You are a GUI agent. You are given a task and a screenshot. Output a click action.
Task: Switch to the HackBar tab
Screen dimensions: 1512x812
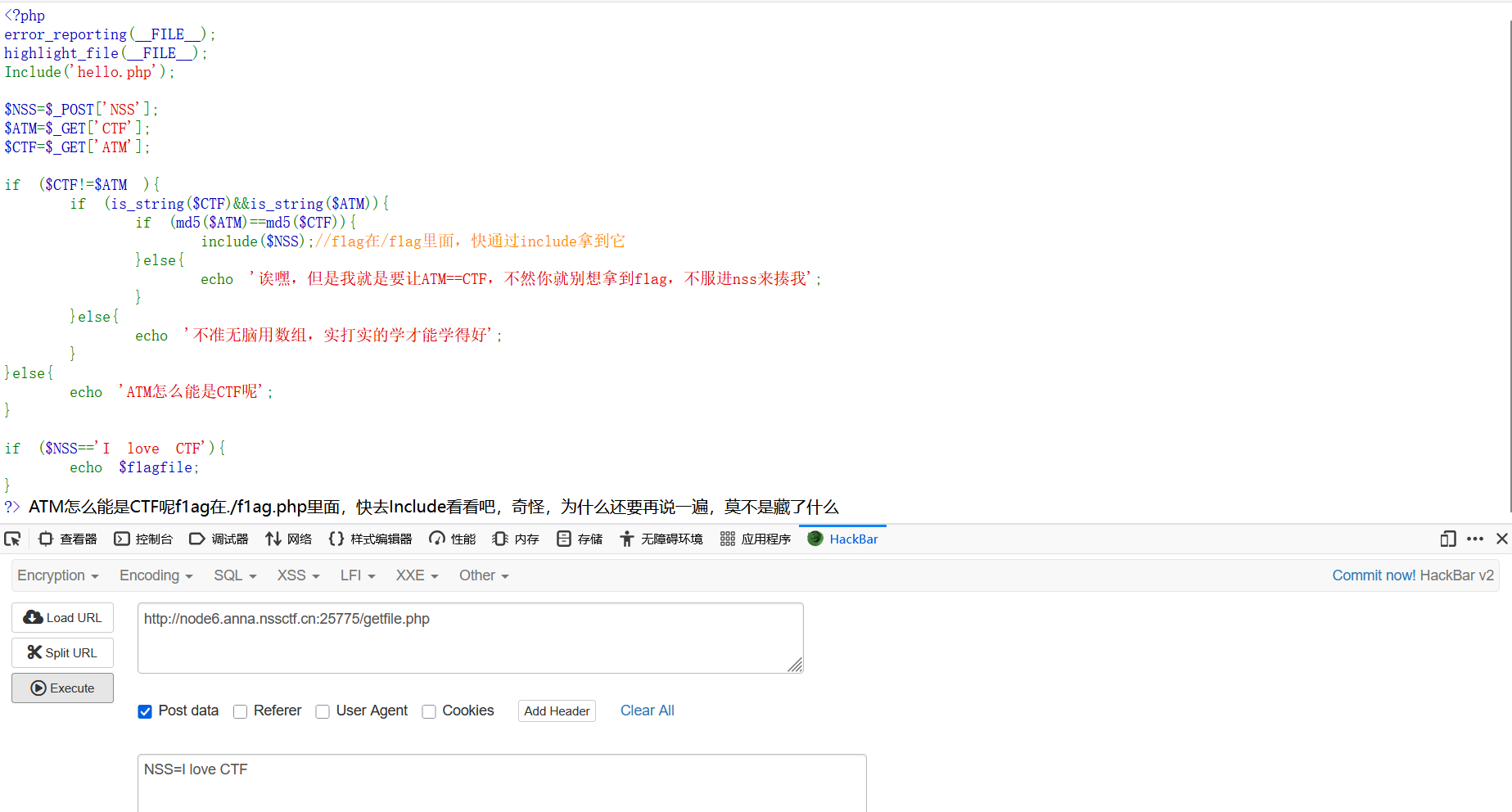click(842, 539)
